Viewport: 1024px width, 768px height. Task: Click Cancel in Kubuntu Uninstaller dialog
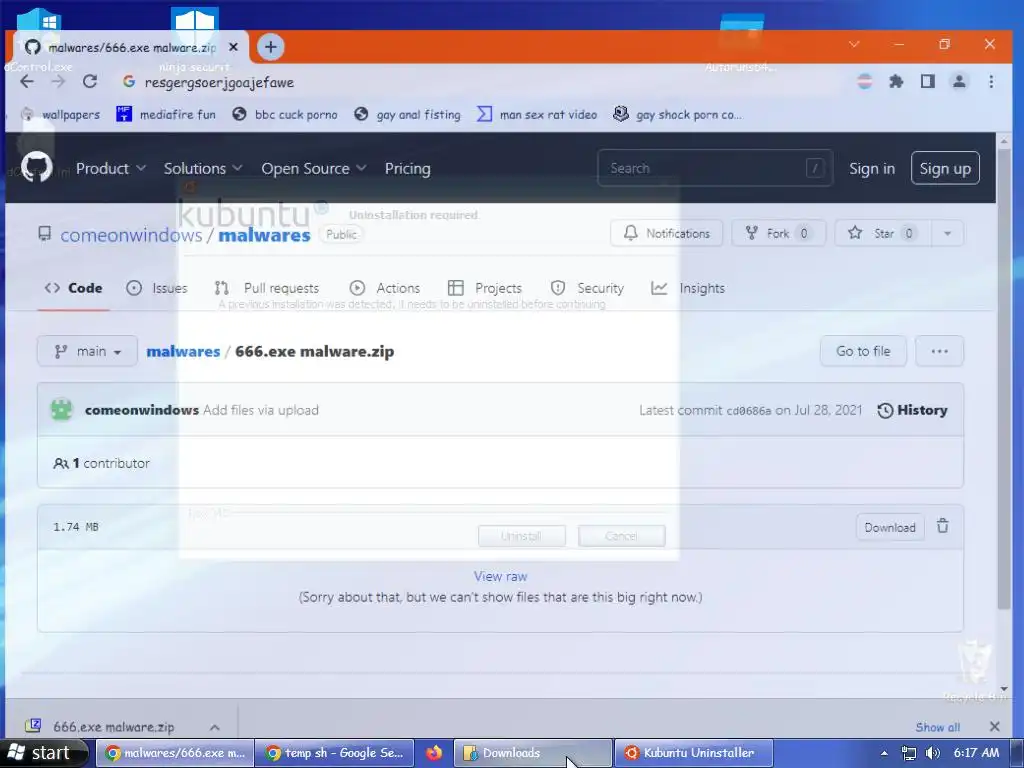[622, 536]
